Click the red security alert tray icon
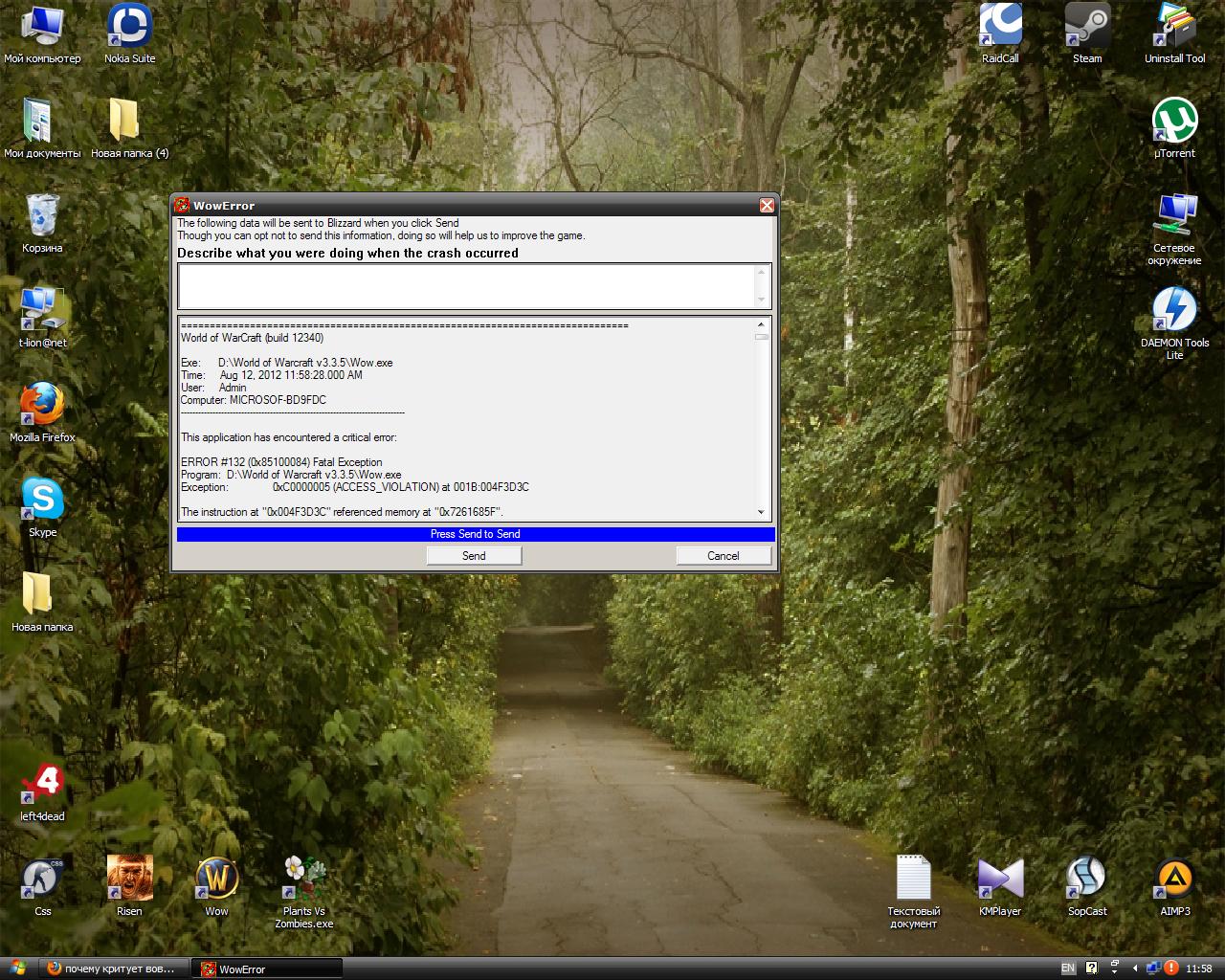 coord(1171,969)
